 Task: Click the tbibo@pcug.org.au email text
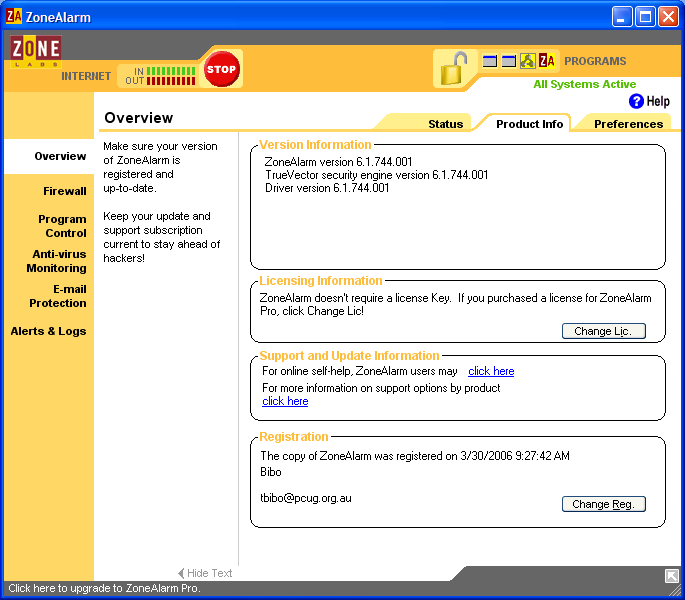click(x=306, y=498)
